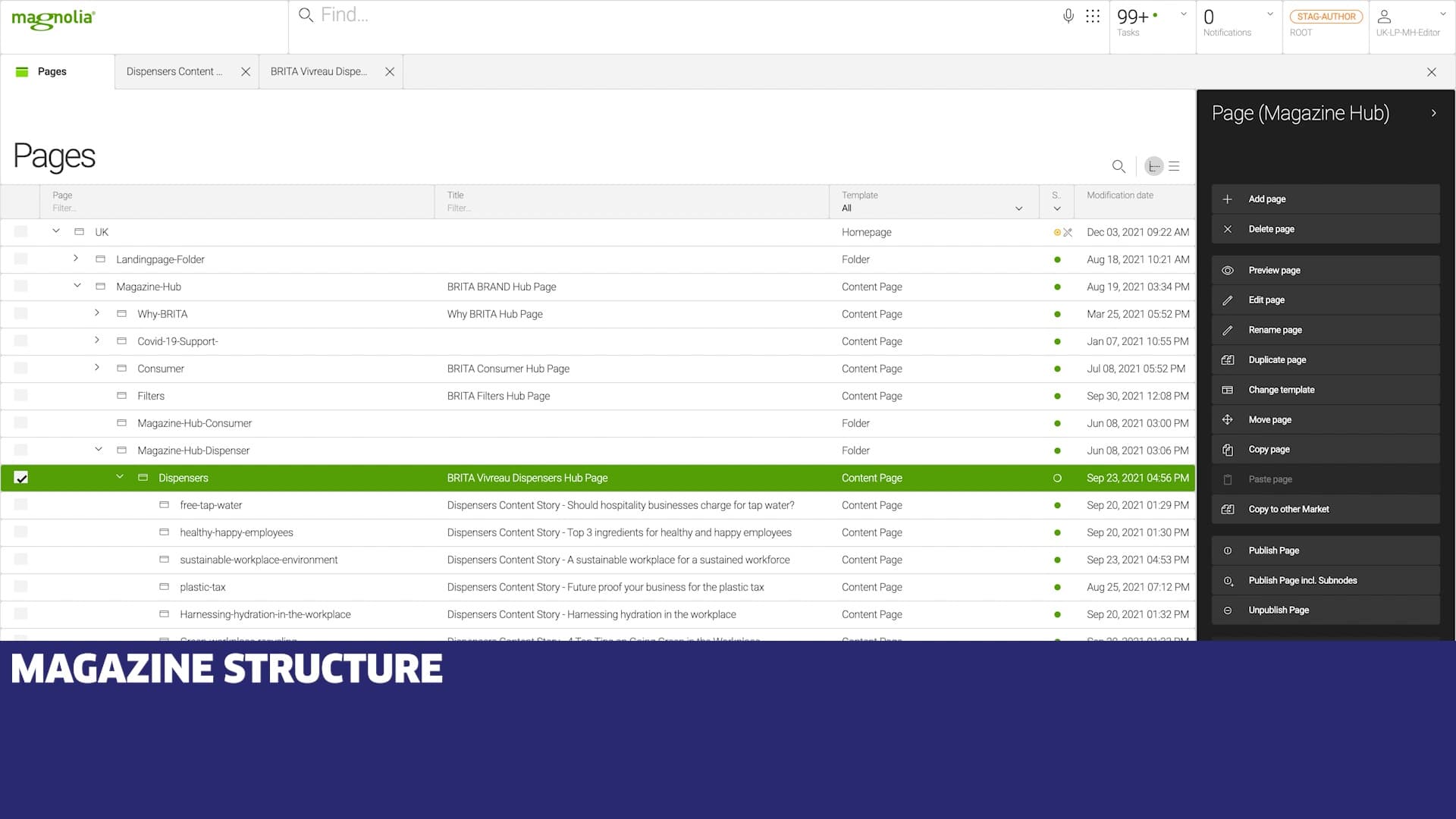
Task: Click the Delete page X icon
Action: click(x=1228, y=229)
